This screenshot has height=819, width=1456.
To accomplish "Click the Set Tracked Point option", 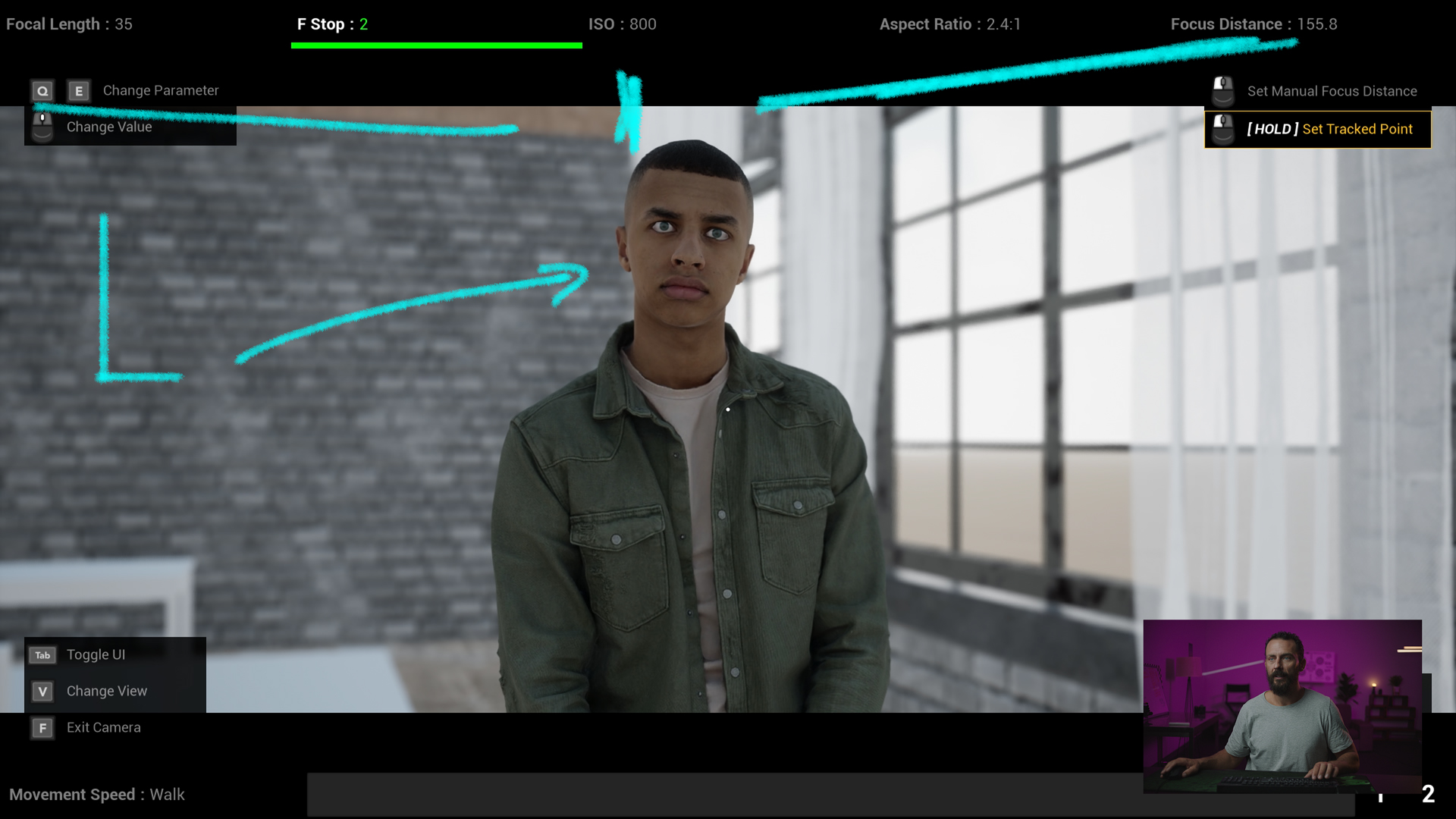I will 1329,129.
